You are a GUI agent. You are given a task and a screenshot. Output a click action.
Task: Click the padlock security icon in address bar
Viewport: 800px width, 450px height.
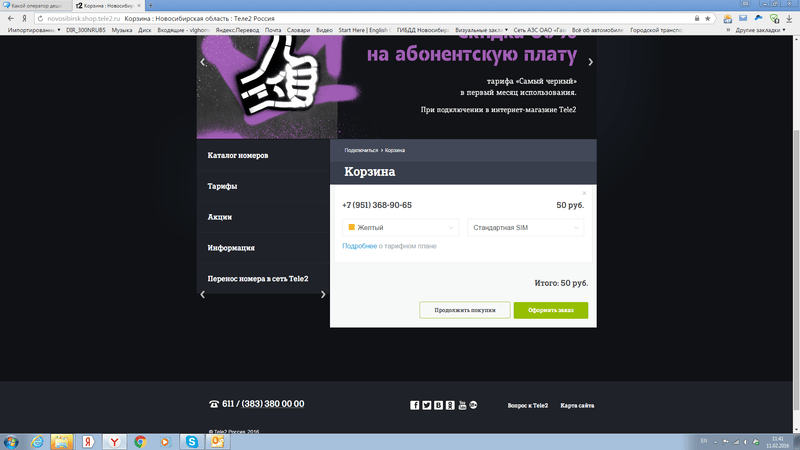pos(697,18)
